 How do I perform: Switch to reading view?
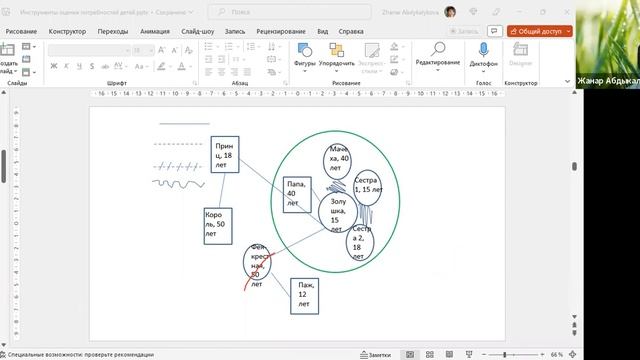click(x=449, y=355)
